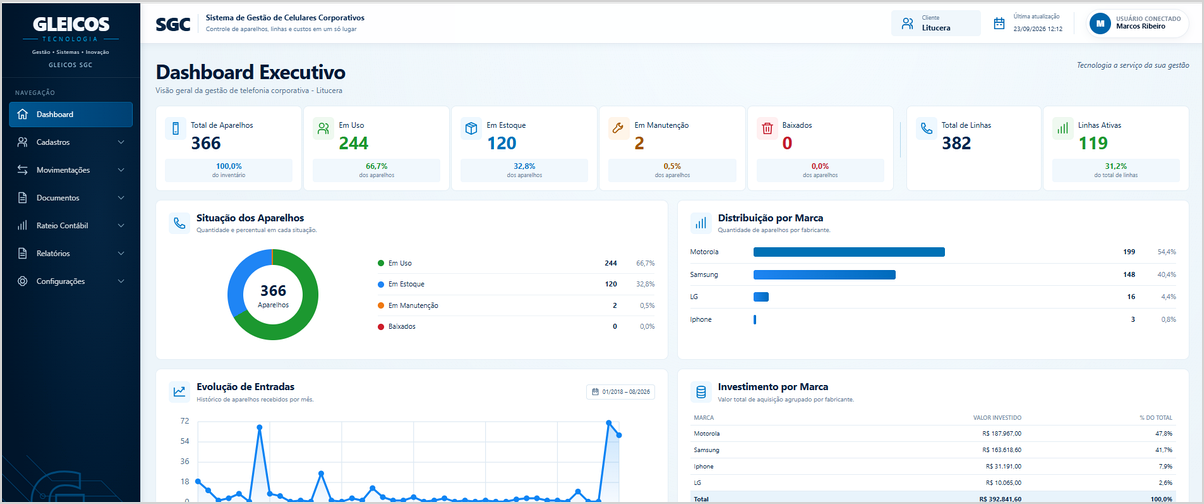Open the Total de Linhas 382 card
Viewport: 1204px width, 504px height.
(x=973, y=148)
